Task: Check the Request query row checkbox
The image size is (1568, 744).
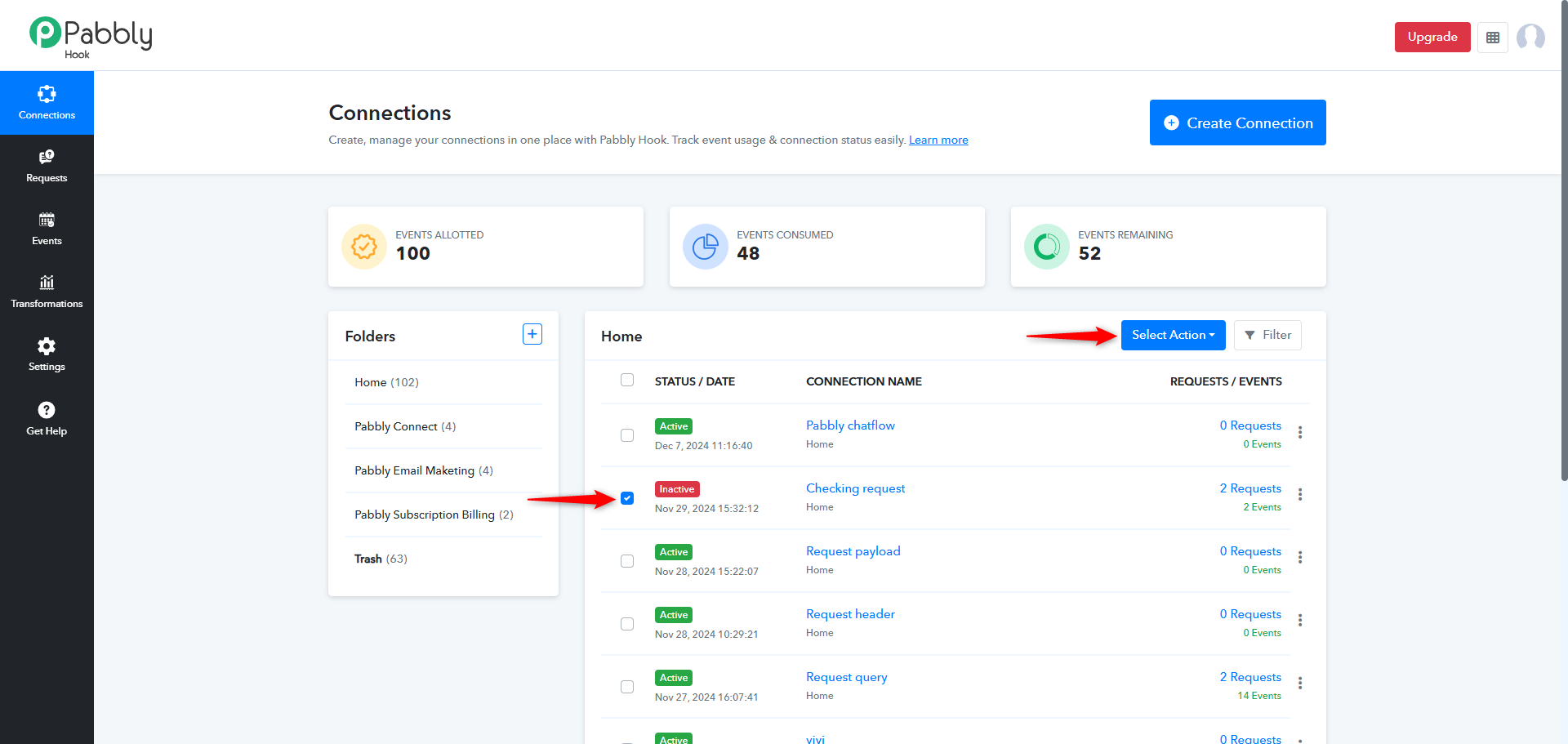Action: [x=627, y=687]
